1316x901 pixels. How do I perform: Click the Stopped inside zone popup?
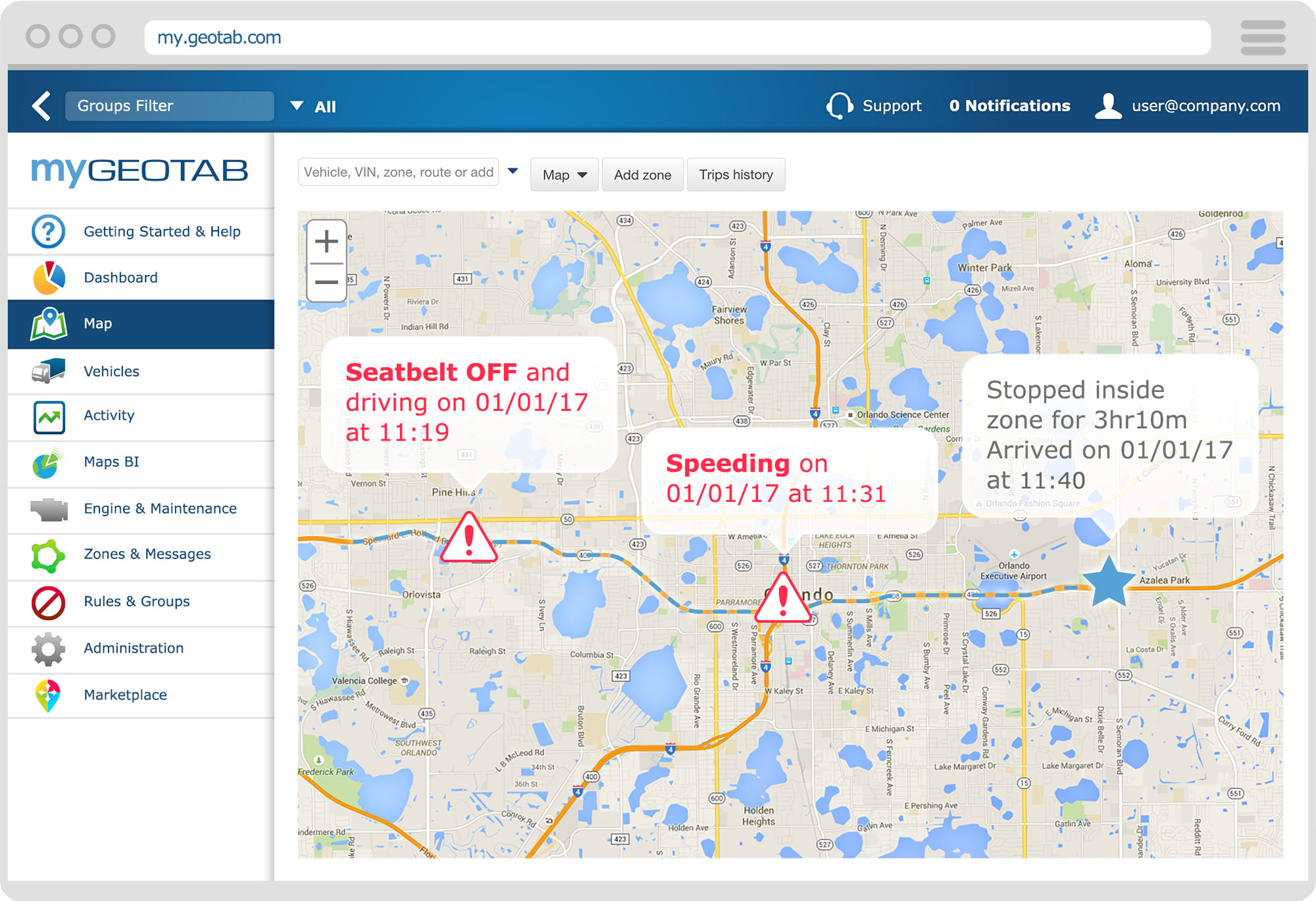pyautogui.click(x=1110, y=437)
